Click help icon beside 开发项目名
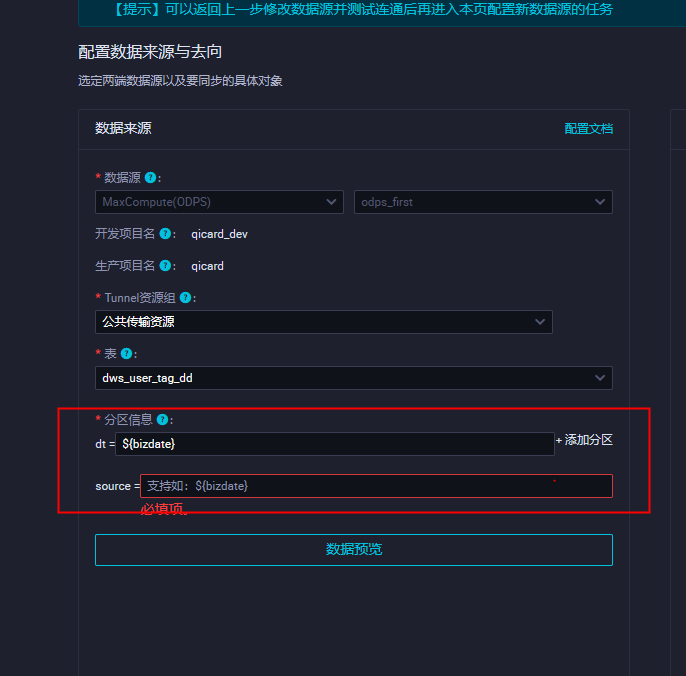 pyautogui.click(x=165, y=234)
